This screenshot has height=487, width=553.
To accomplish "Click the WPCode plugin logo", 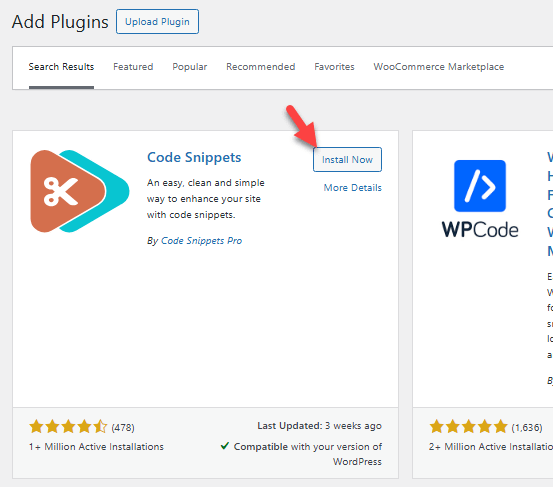I will [x=480, y=199].
